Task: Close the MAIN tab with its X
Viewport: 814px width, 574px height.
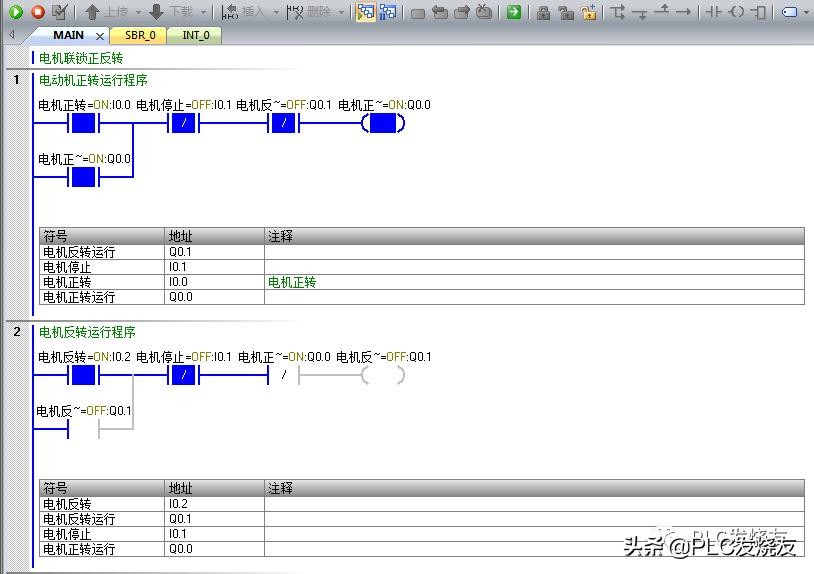Action: pyautogui.click(x=100, y=35)
